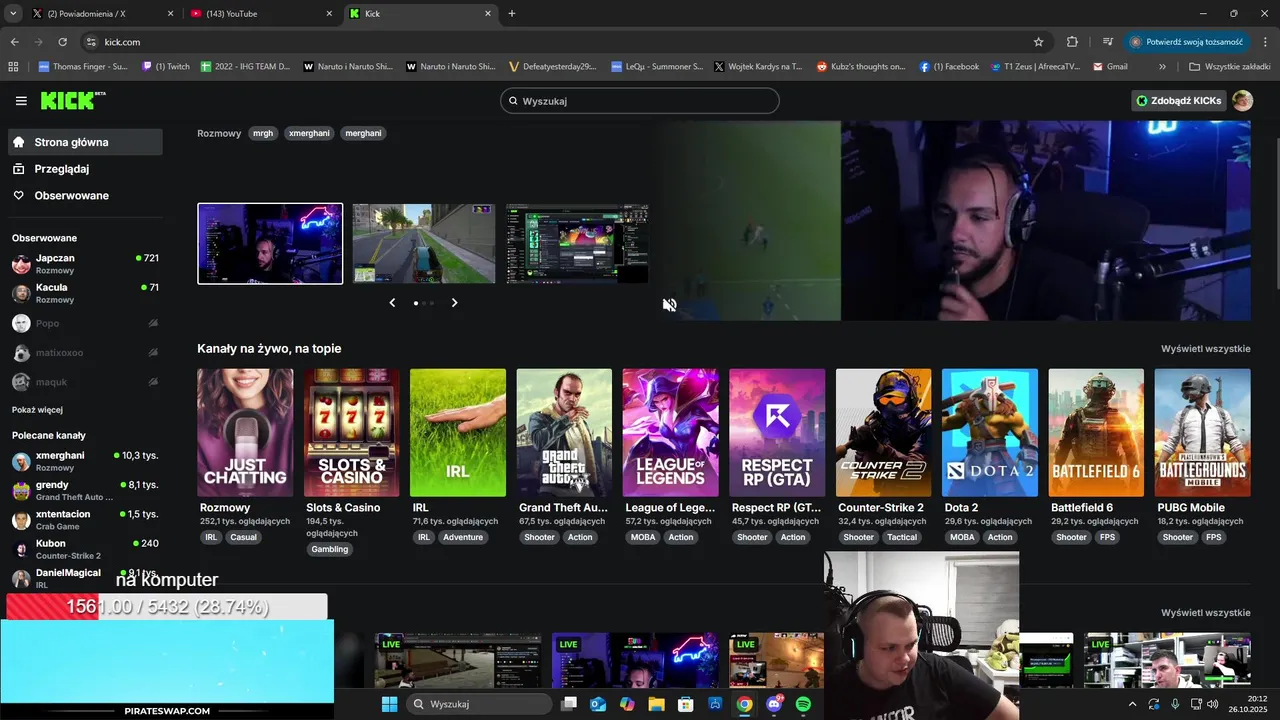Unmute the featured stream player
Image resolution: width=1280 pixels, height=720 pixels.
(670, 305)
